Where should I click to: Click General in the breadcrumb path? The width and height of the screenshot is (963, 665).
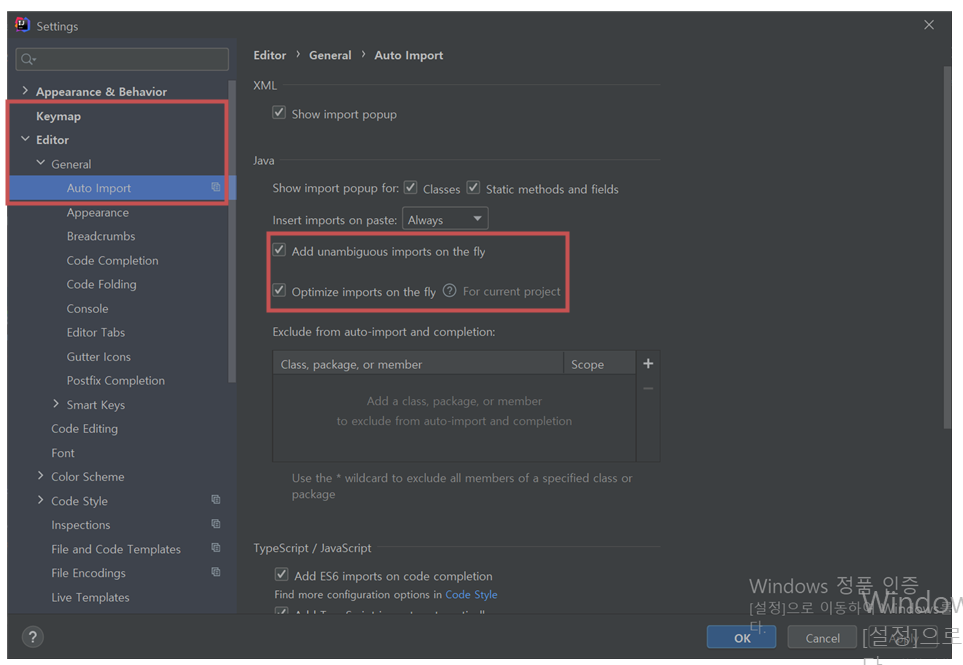330,55
